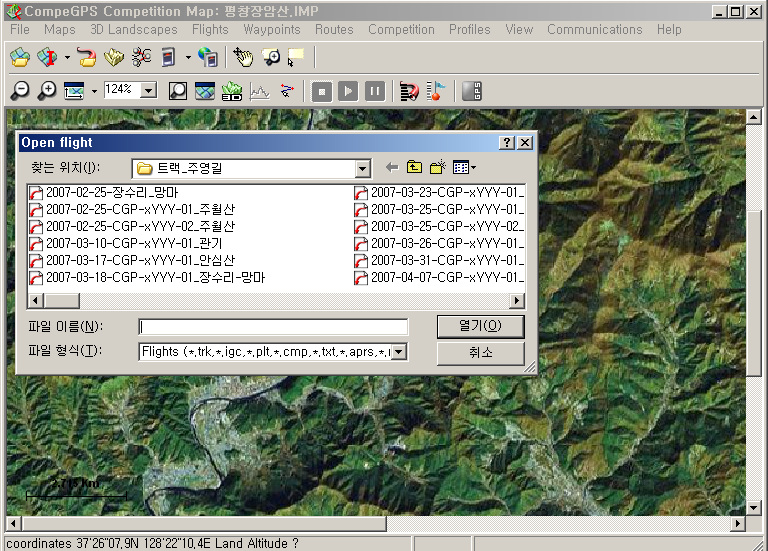Select the hand pan tool

click(243, 57)
